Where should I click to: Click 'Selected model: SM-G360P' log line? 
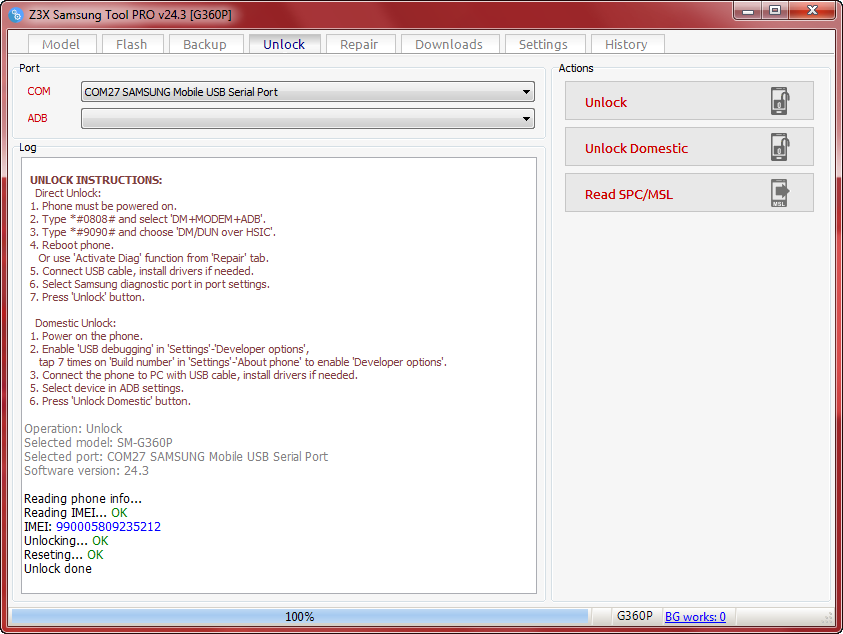98,443
